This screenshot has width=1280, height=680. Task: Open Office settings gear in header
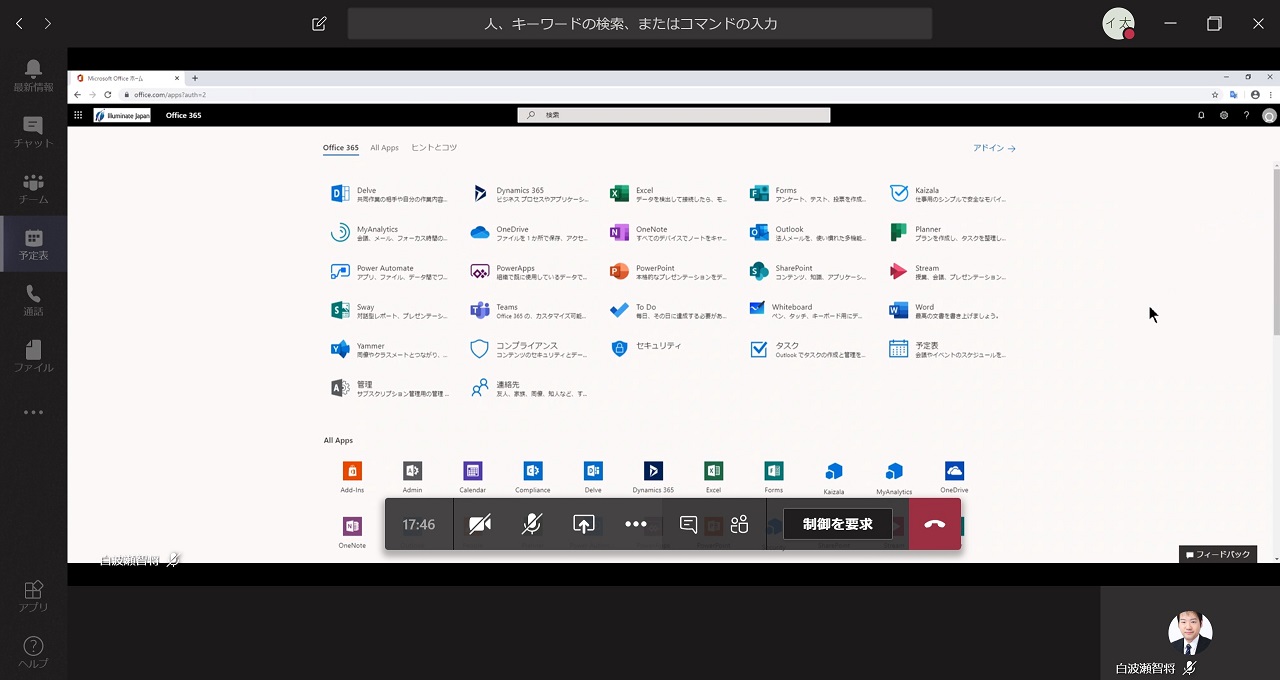coord(1224,115)
